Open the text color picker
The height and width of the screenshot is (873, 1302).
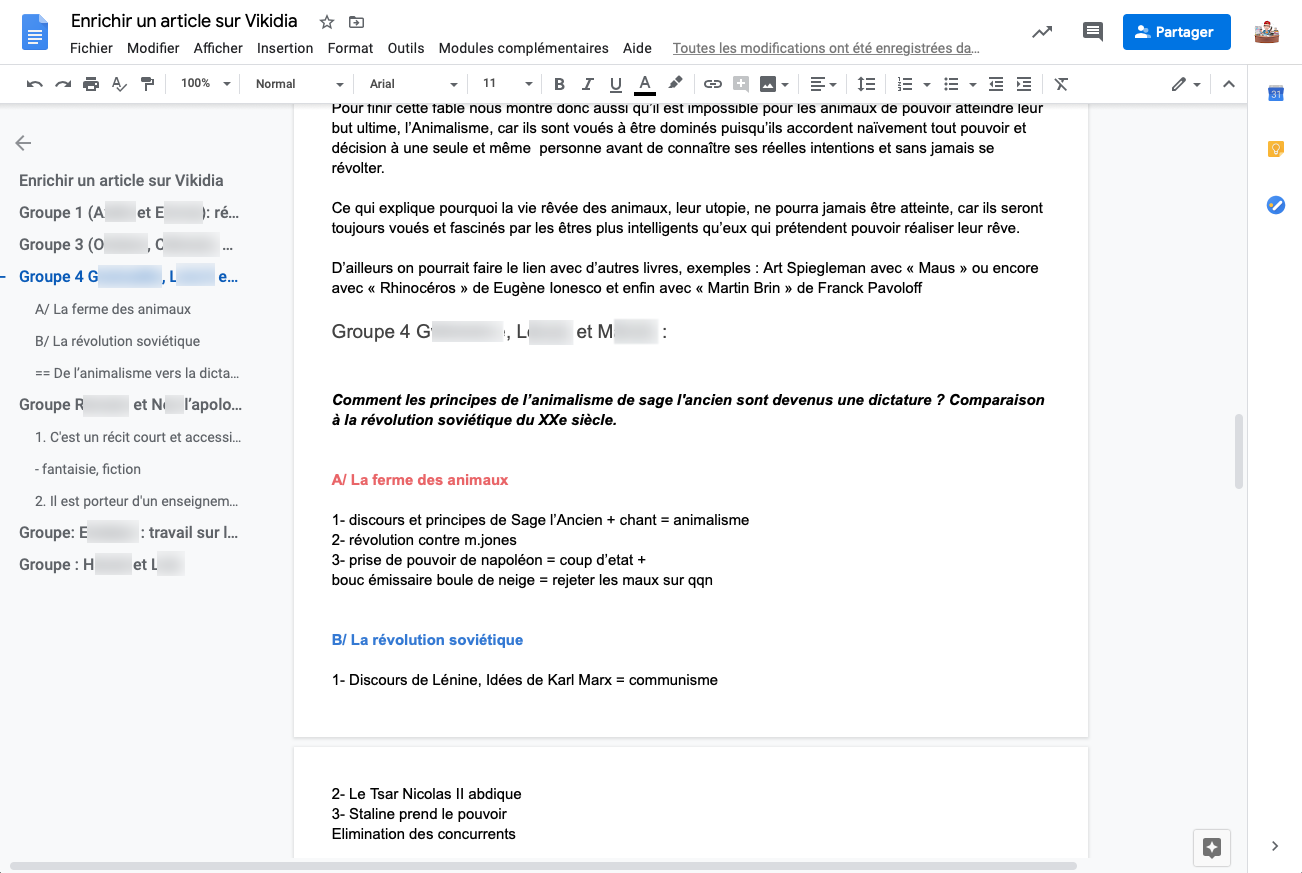[x=645, y=84]
